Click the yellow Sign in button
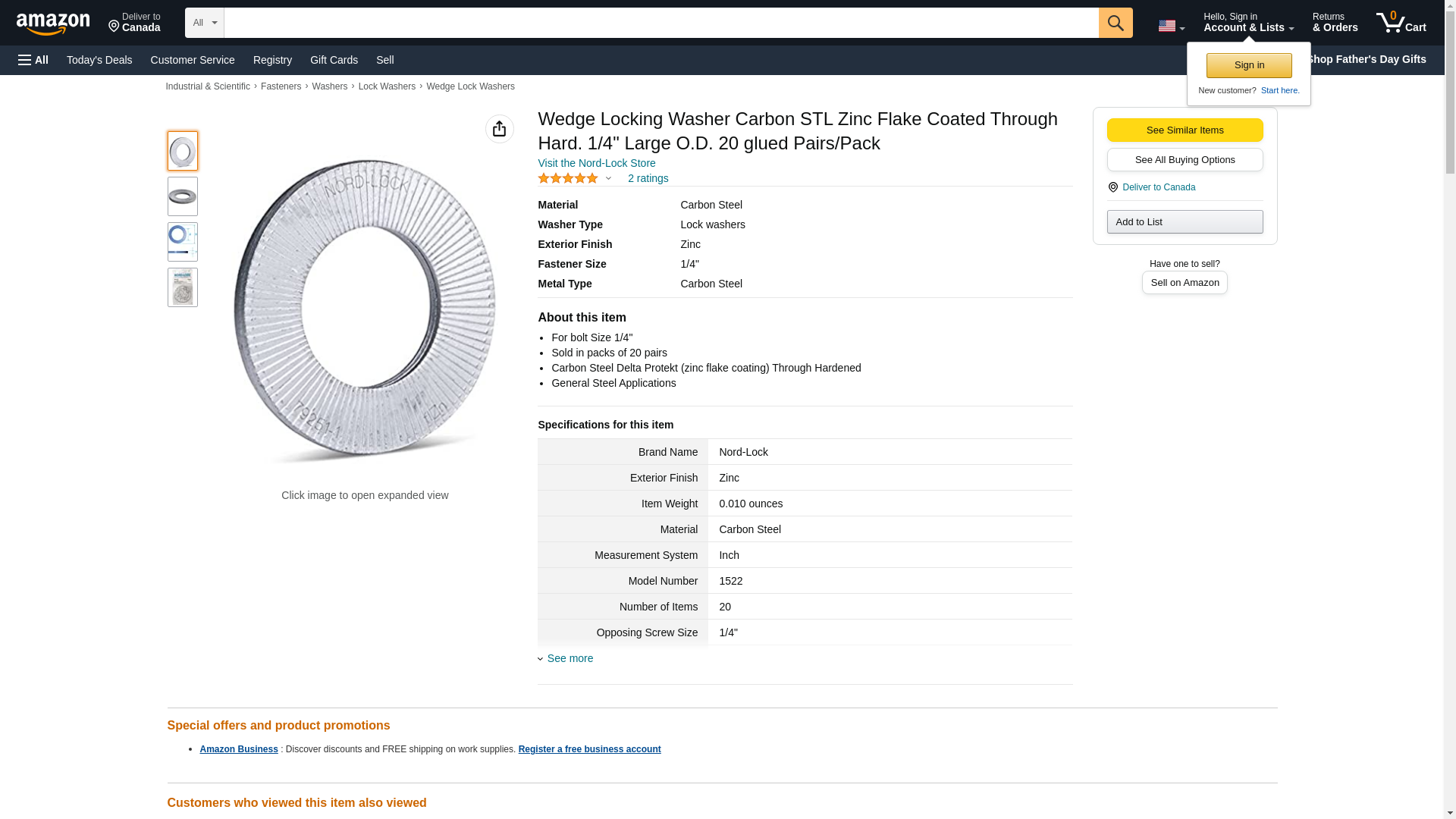The width and height of the screenshot is (1456, 819). pos(1248,65)
